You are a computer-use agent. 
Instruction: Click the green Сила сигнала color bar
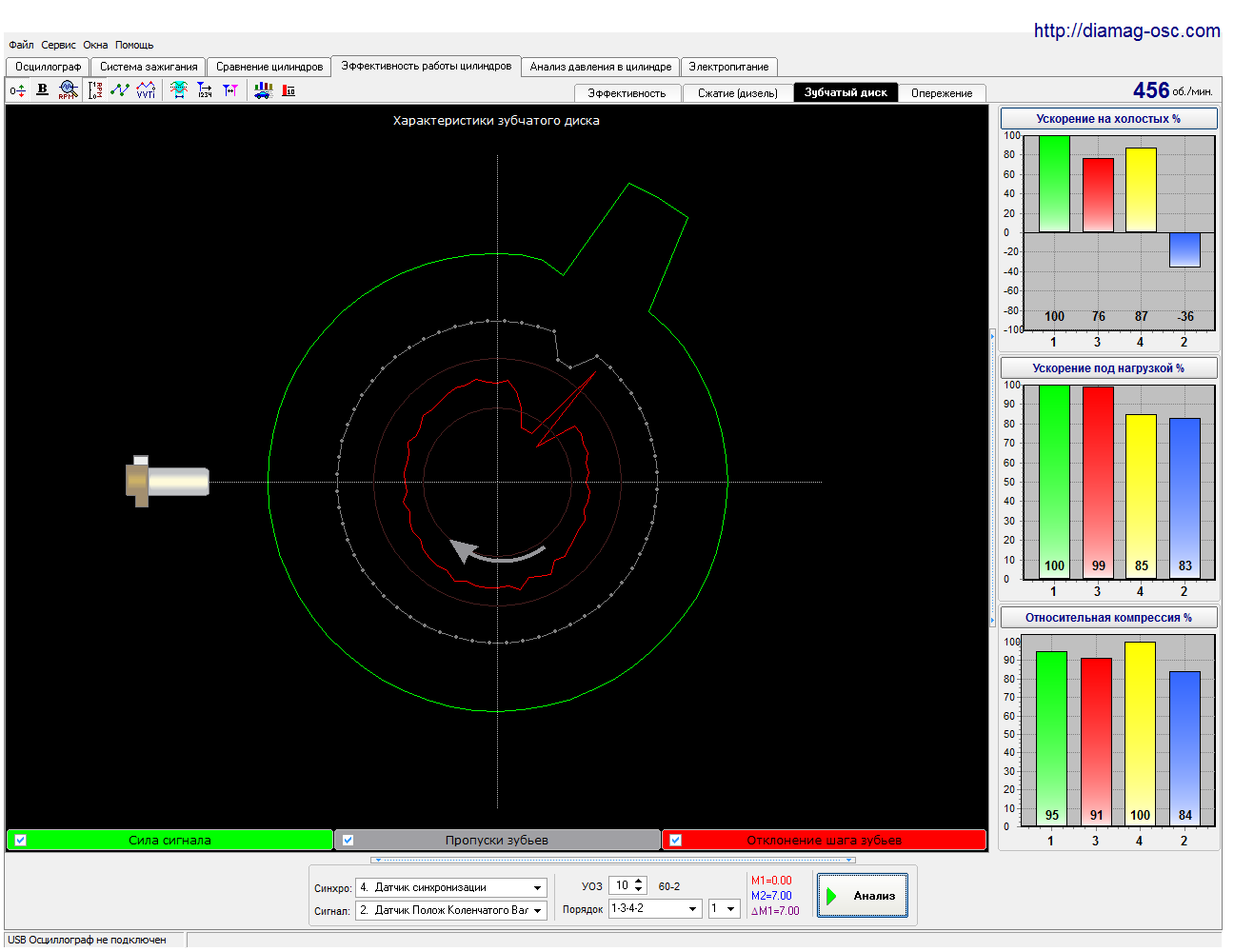(x=169, y=840)
